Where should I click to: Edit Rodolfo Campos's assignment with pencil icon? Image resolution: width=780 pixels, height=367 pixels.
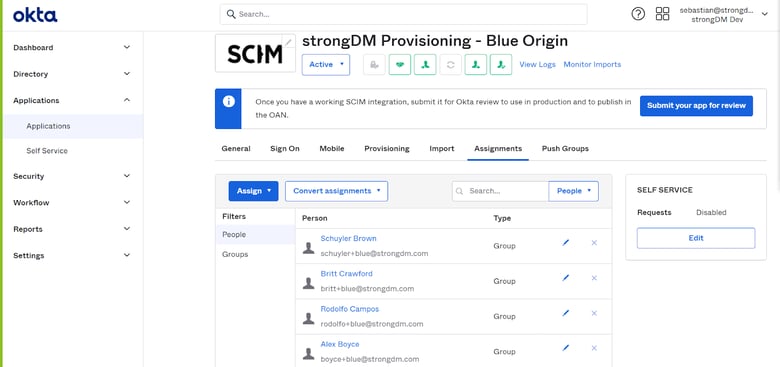coord(565,313)
